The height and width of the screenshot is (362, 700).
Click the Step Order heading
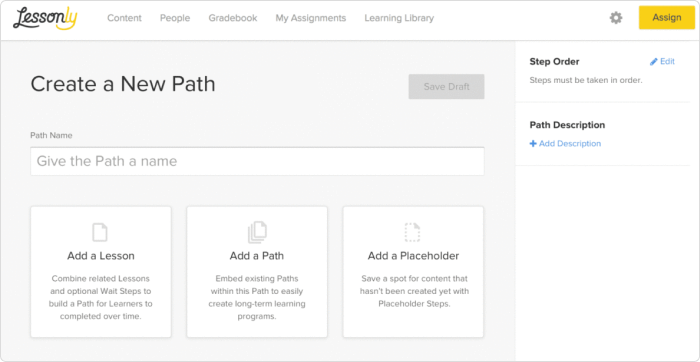click(554, 62)
